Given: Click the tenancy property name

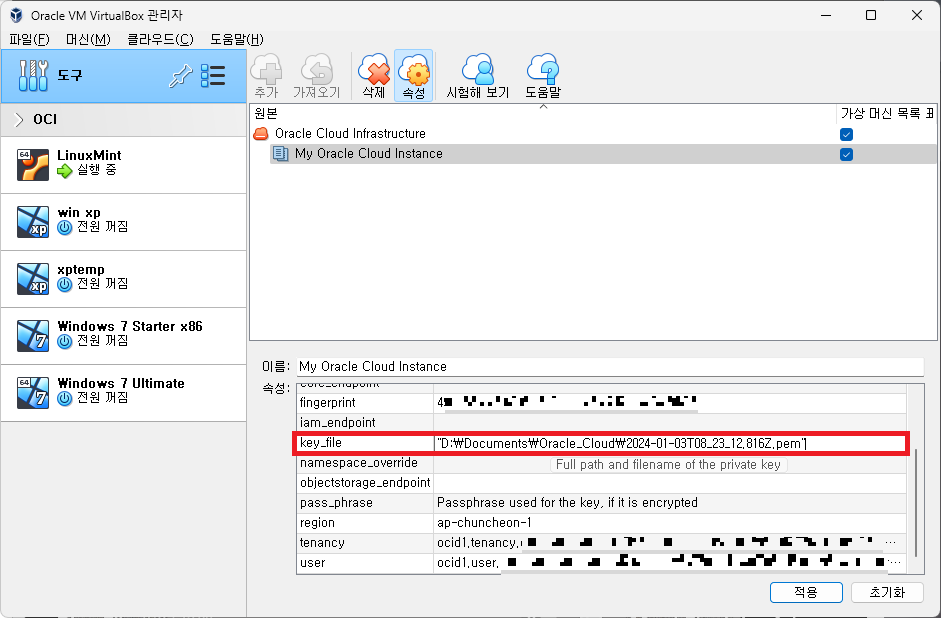Looking at the screenshot, I should 322,543.
